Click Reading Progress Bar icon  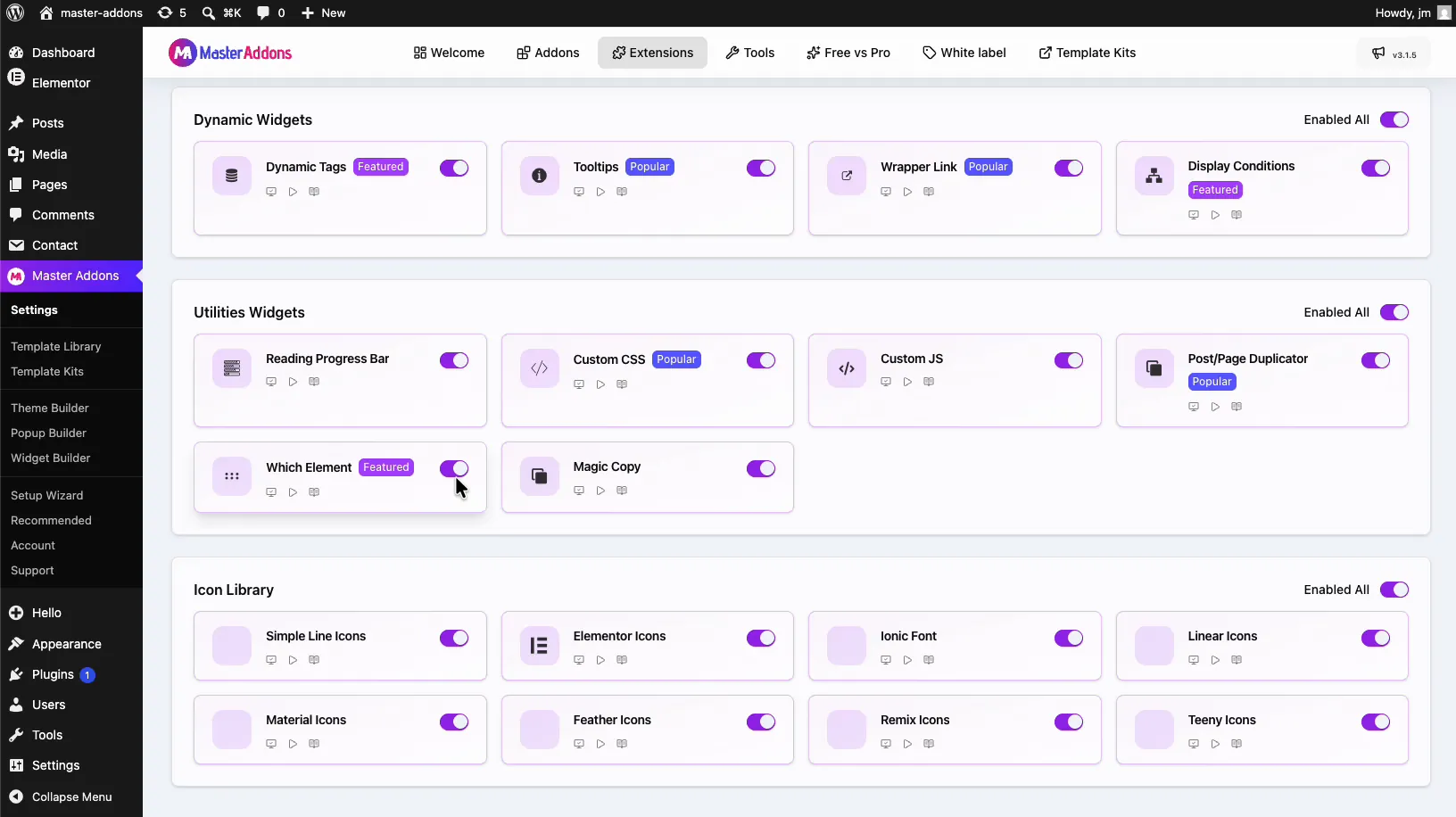point(232,368)
